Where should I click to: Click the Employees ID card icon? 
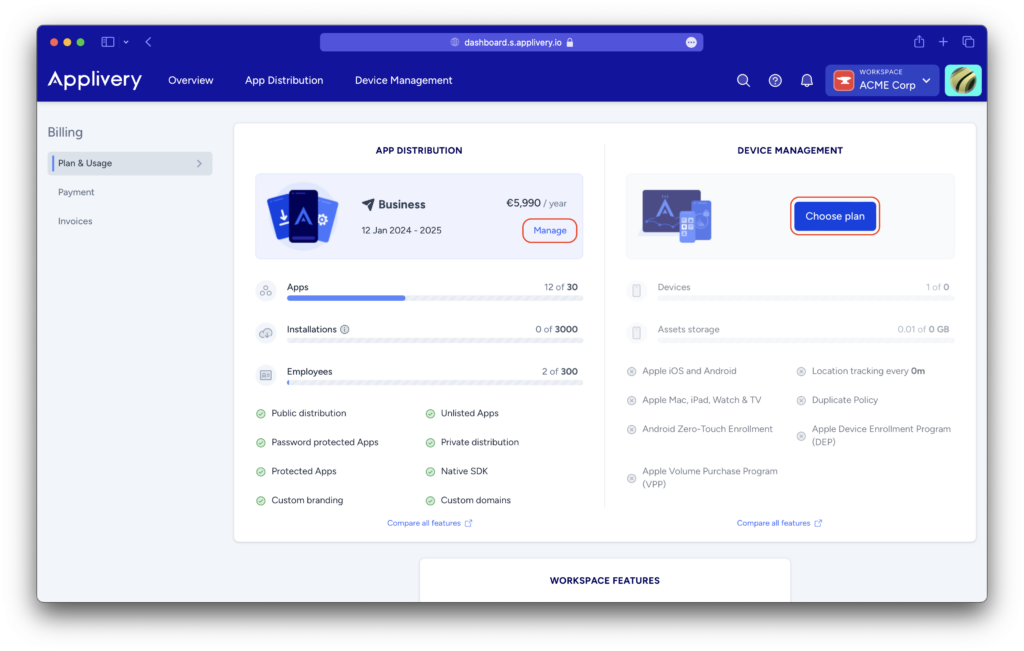click(x=266, y=375)
